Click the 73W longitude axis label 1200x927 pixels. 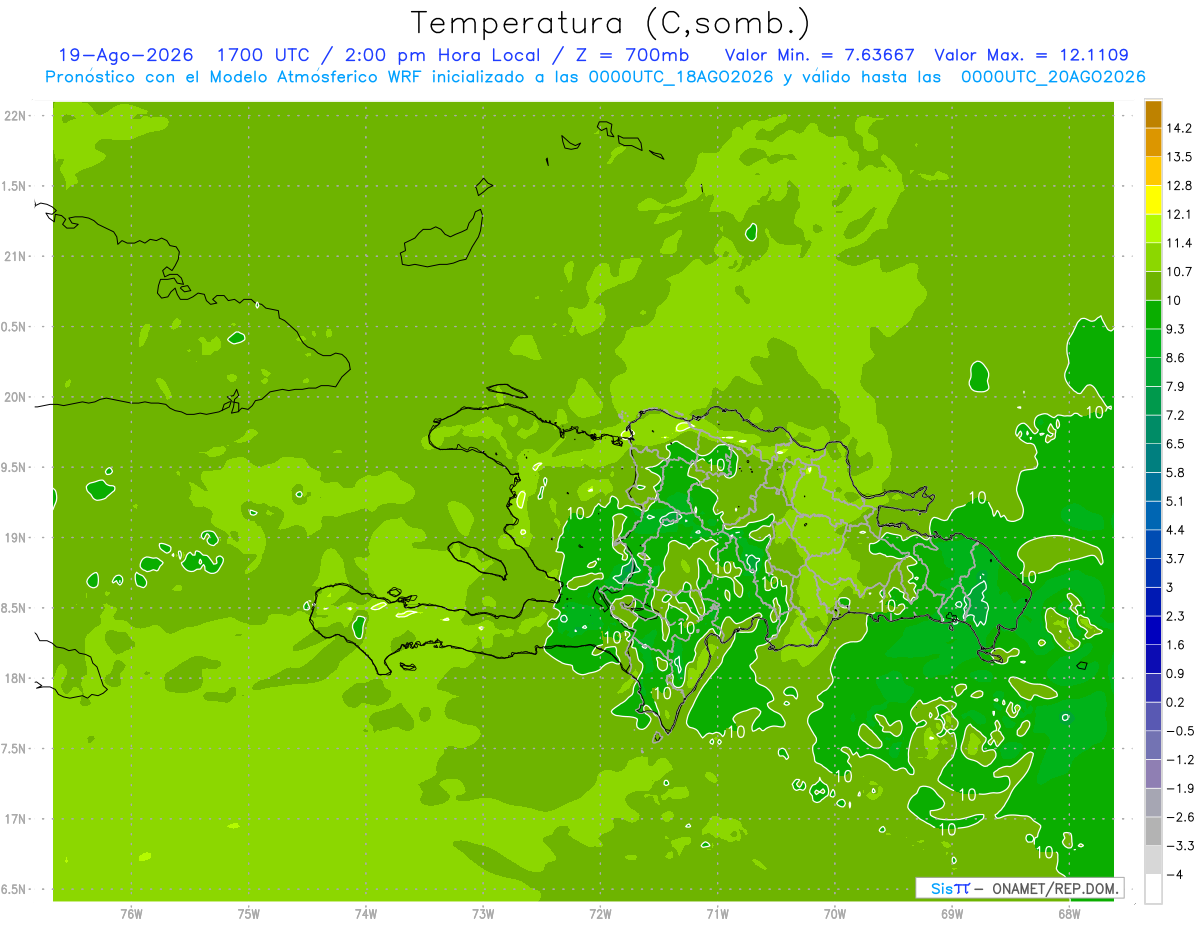(x=483, y=914)
